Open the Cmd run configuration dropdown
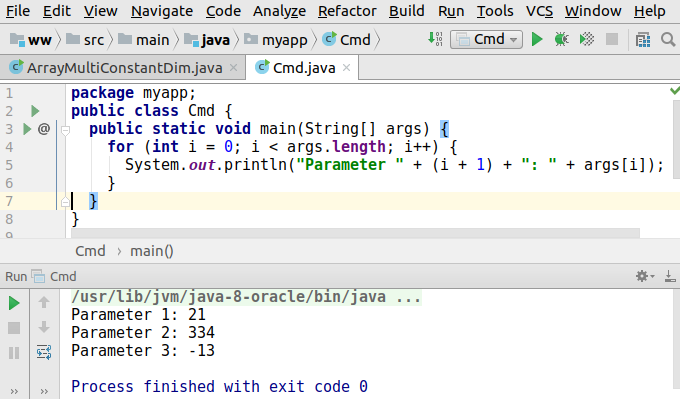 [x=486, y=39]
